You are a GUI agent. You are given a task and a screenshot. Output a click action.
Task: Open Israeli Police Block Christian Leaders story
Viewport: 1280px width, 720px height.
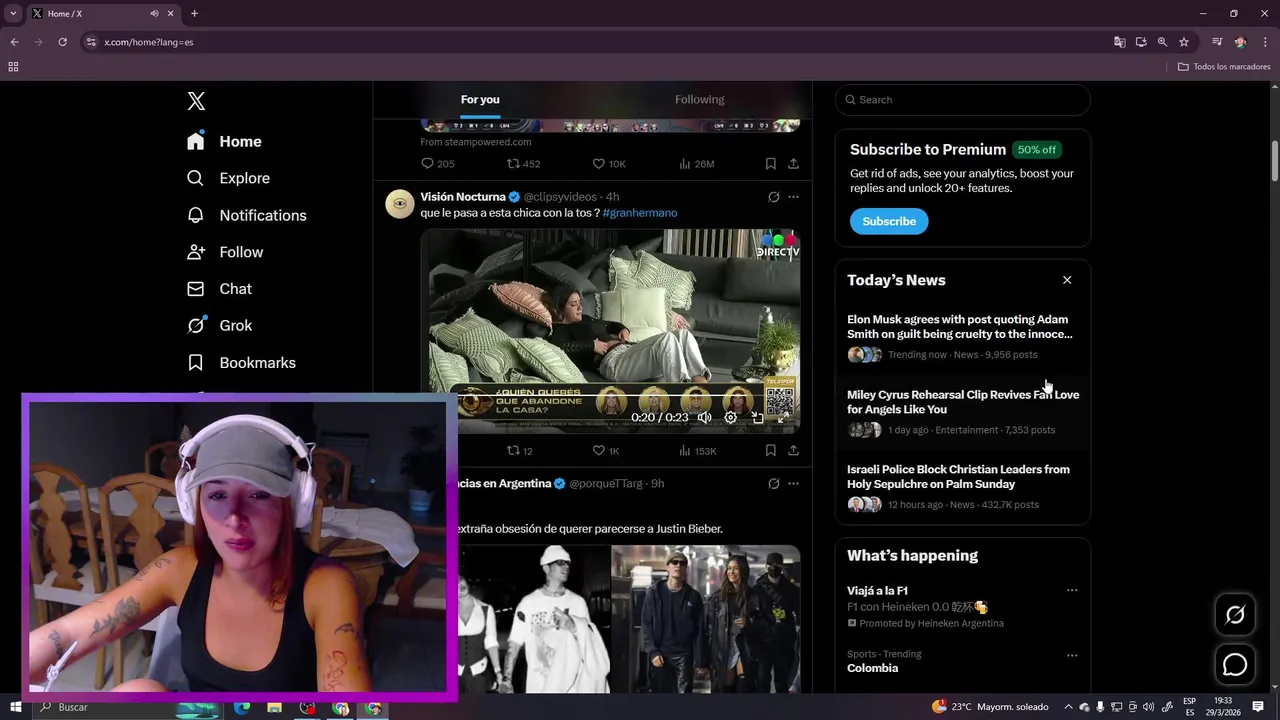point(962,487)
